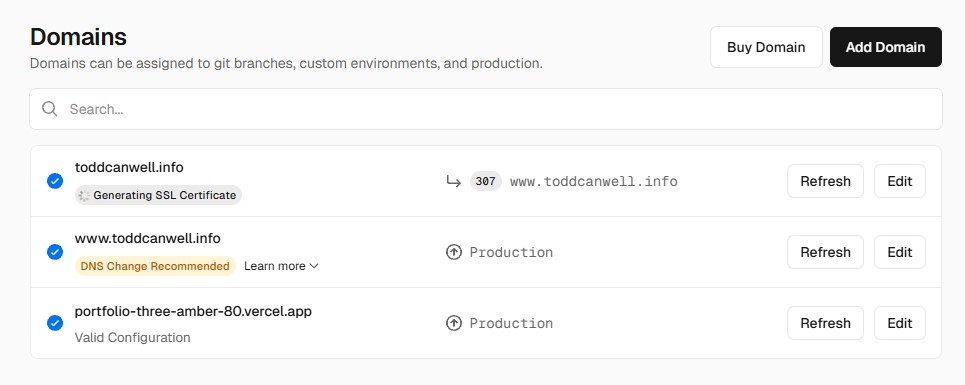Click the Production arrow icon in www.toddcanwell.info row
This screenshot has height=385, width=965.
point(454,252)
